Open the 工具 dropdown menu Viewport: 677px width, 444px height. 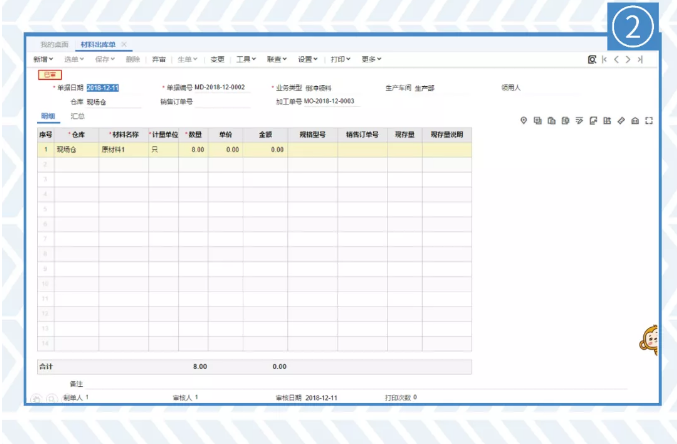tap(246, 60)
